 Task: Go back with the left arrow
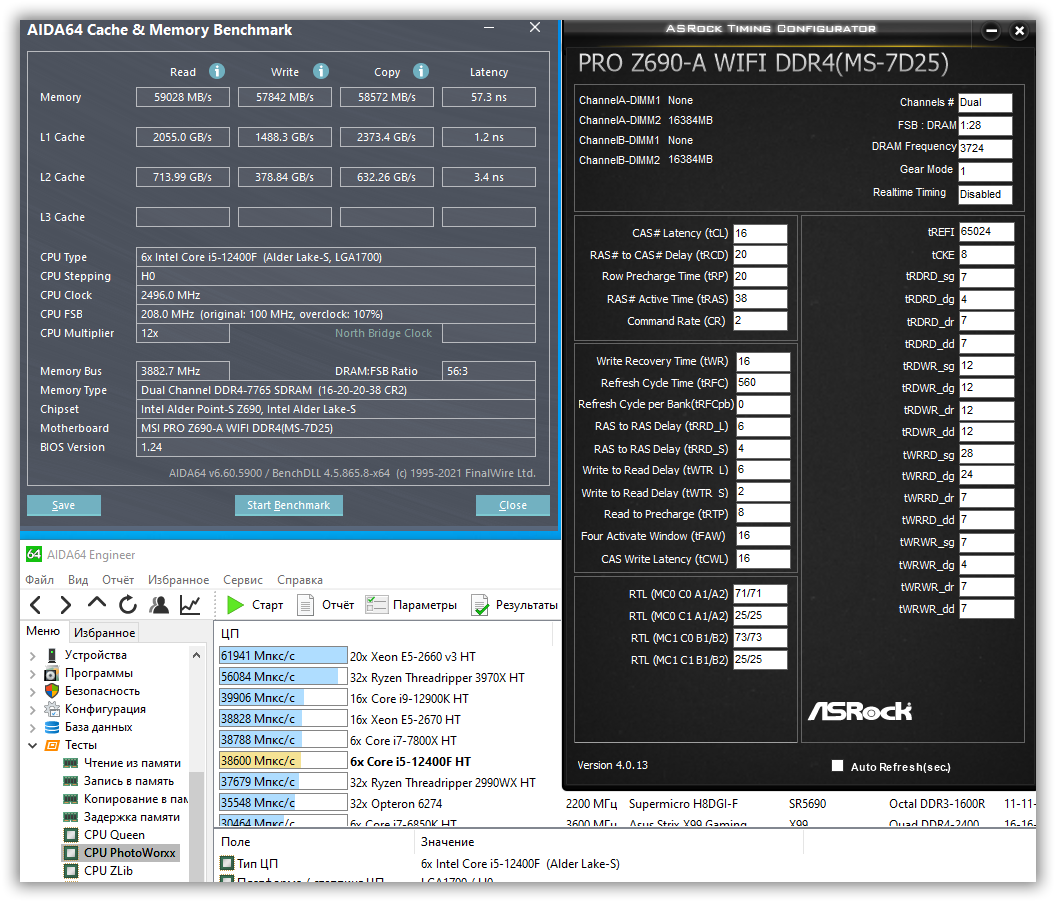coord(36,605)
